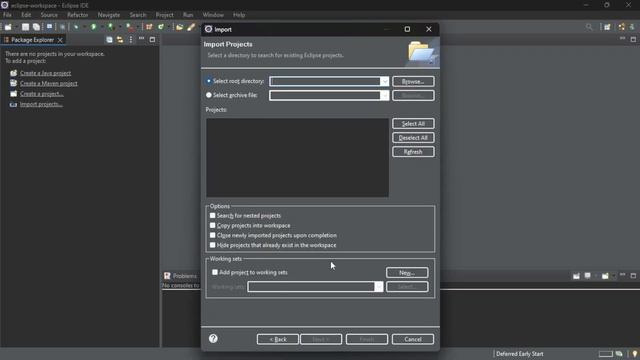The height and width of the screenshot is (360, 640).
Task: Click the Save All icon in main toolbar
Action: click(x=36, y=27)
